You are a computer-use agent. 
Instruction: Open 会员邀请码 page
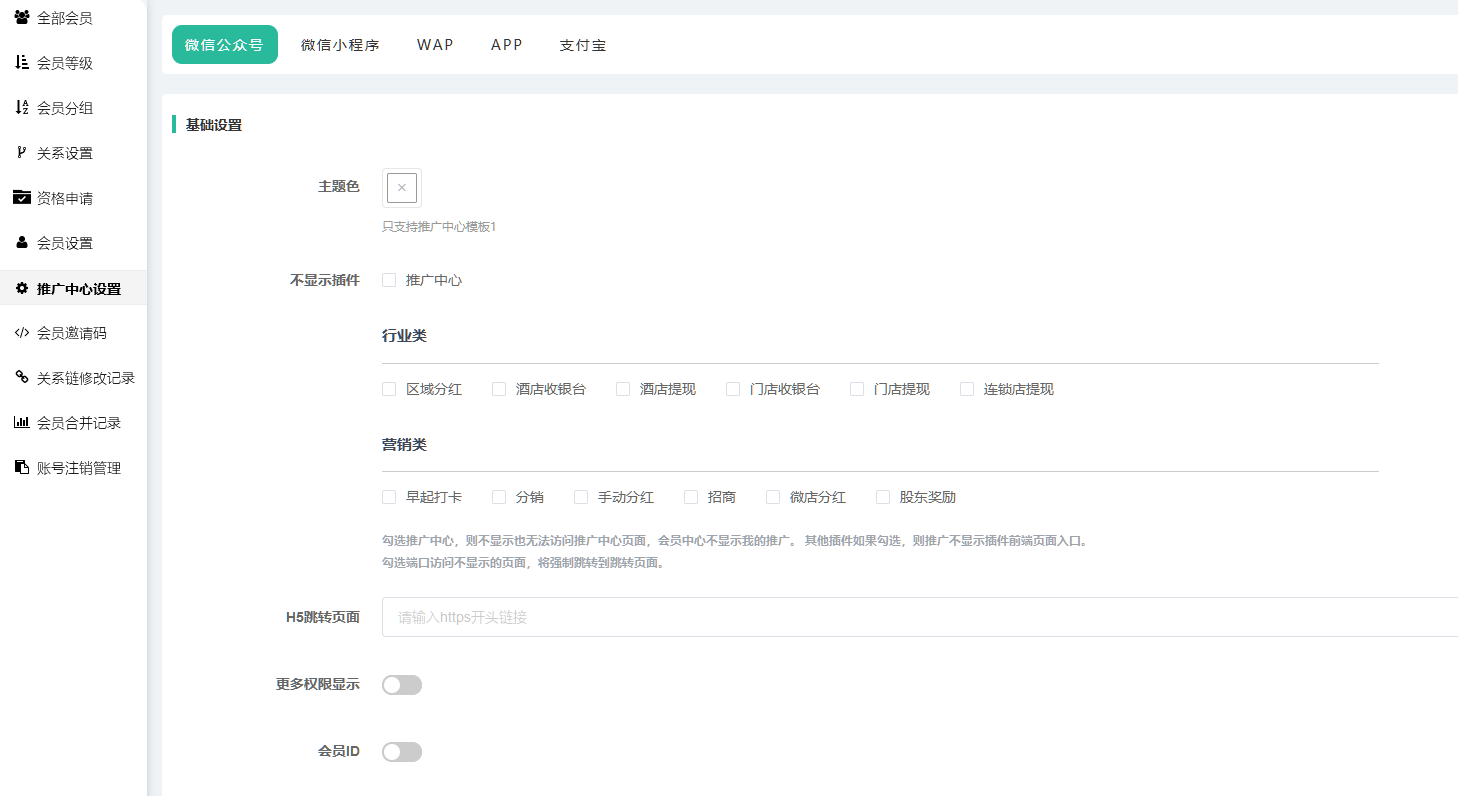click(73, 333)
